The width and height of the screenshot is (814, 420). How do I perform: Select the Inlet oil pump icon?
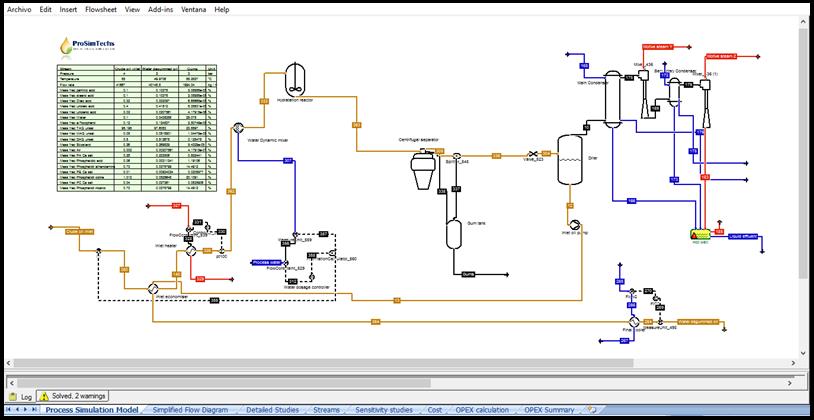575,222
